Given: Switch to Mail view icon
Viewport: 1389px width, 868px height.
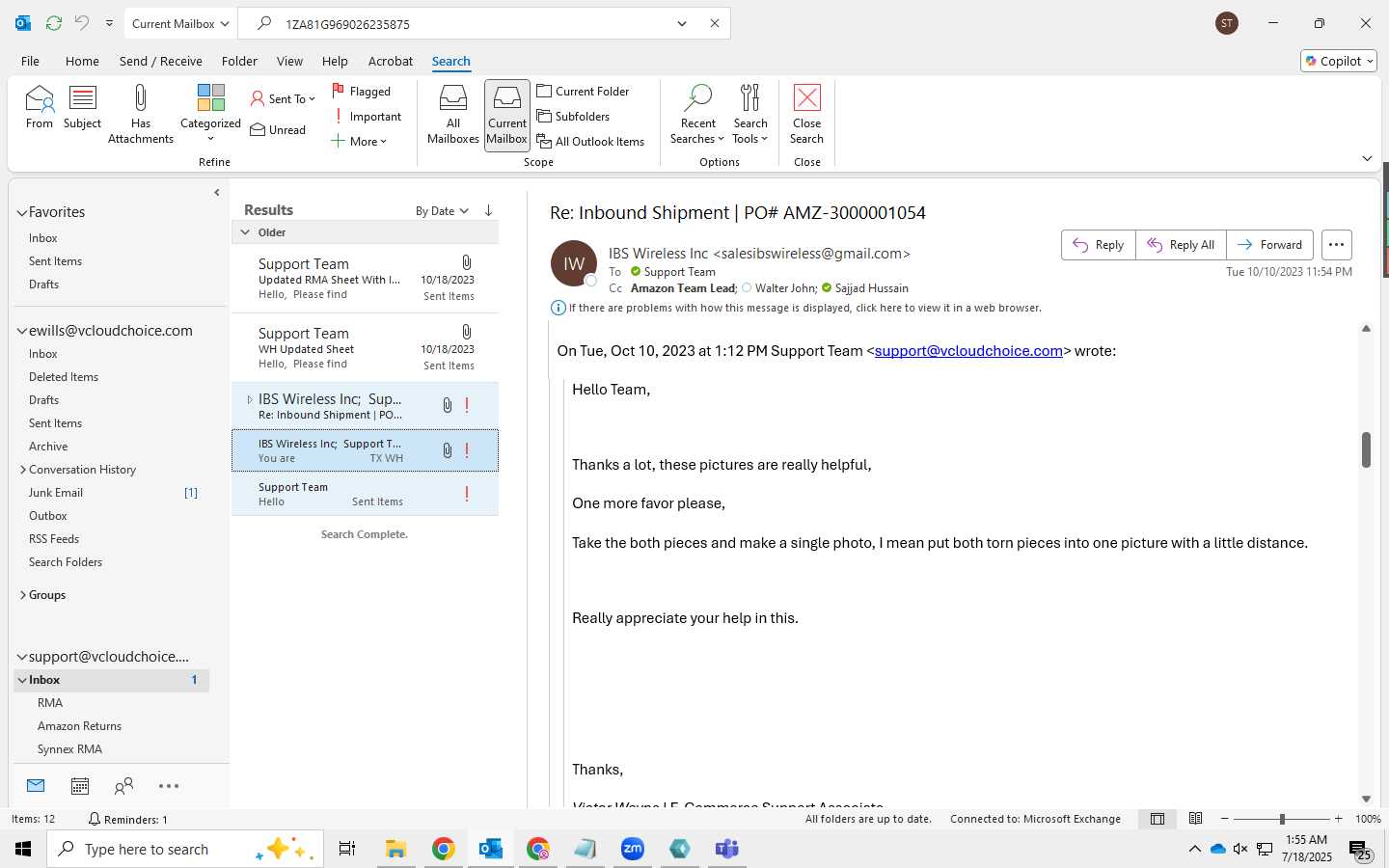Looking at the screenshot, I should [x=36, y=786].
